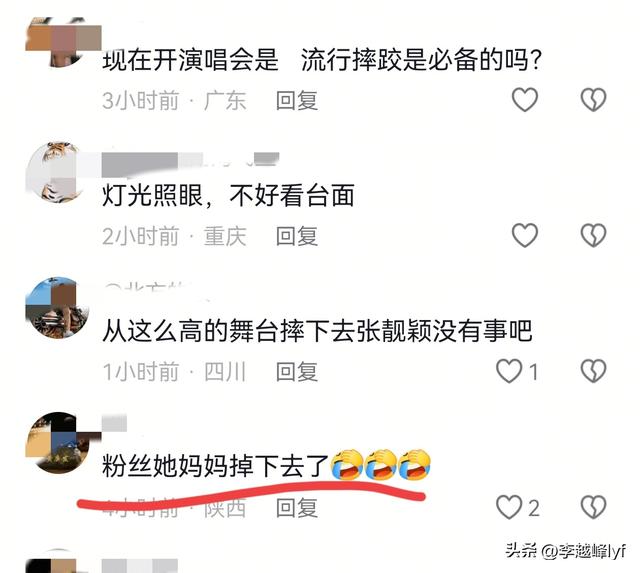640x573 pixels.
Task: Dislike the 演唱会摔跤 comment with broken heart
Action: (x=593, y=100)
